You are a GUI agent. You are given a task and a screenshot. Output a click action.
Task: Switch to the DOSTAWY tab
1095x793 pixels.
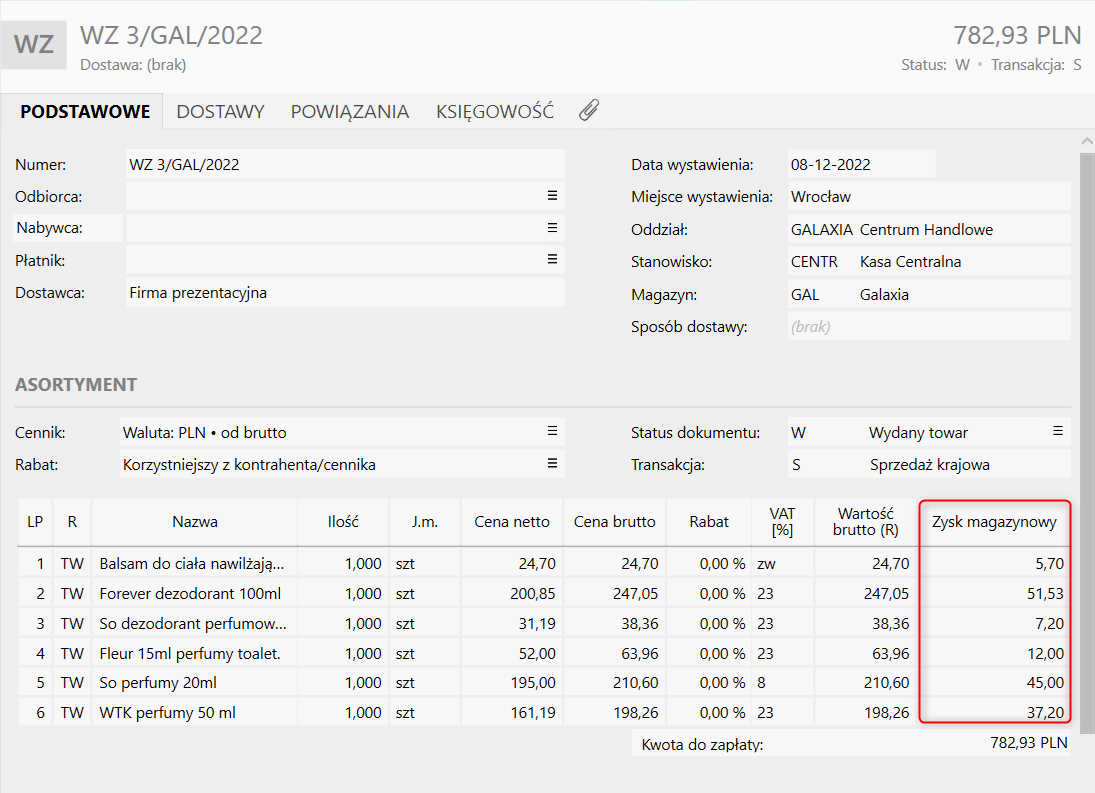pos(220,111)
